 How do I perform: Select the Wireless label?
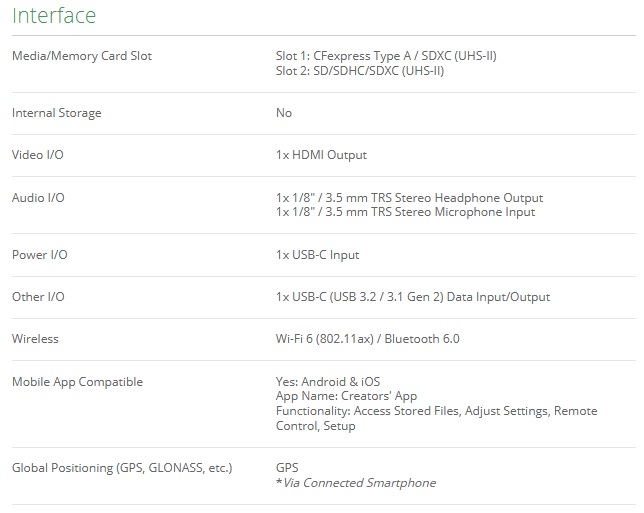(35, 339)
